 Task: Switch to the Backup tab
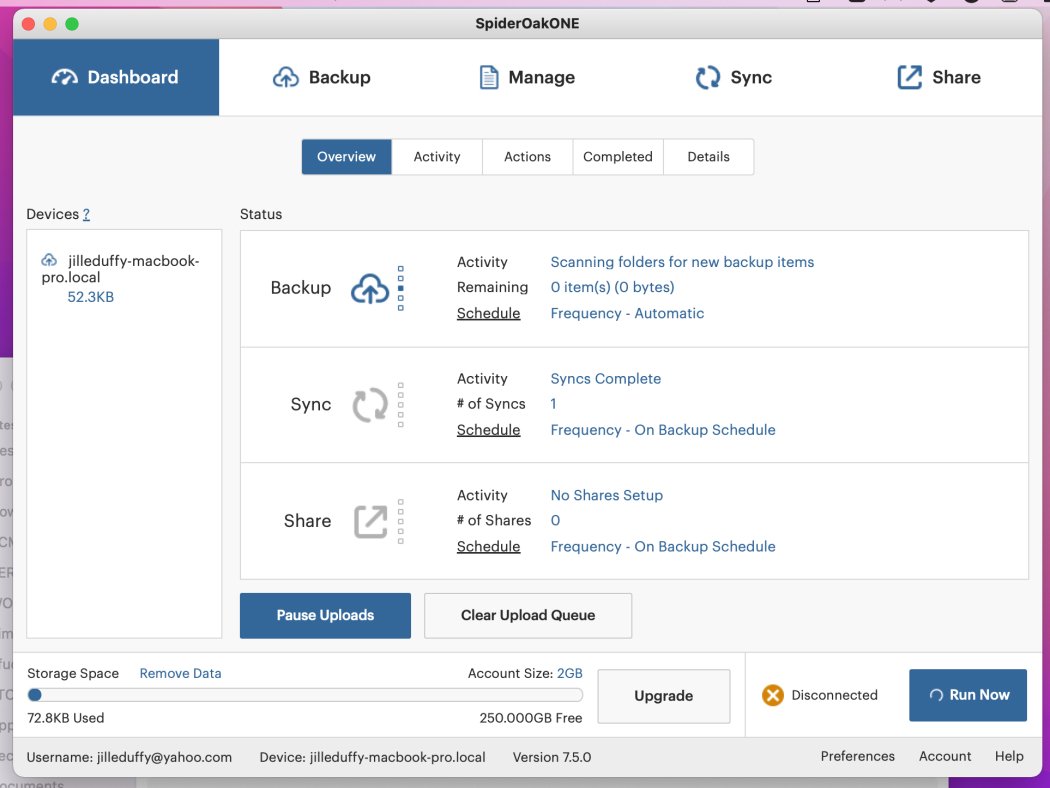321,77
